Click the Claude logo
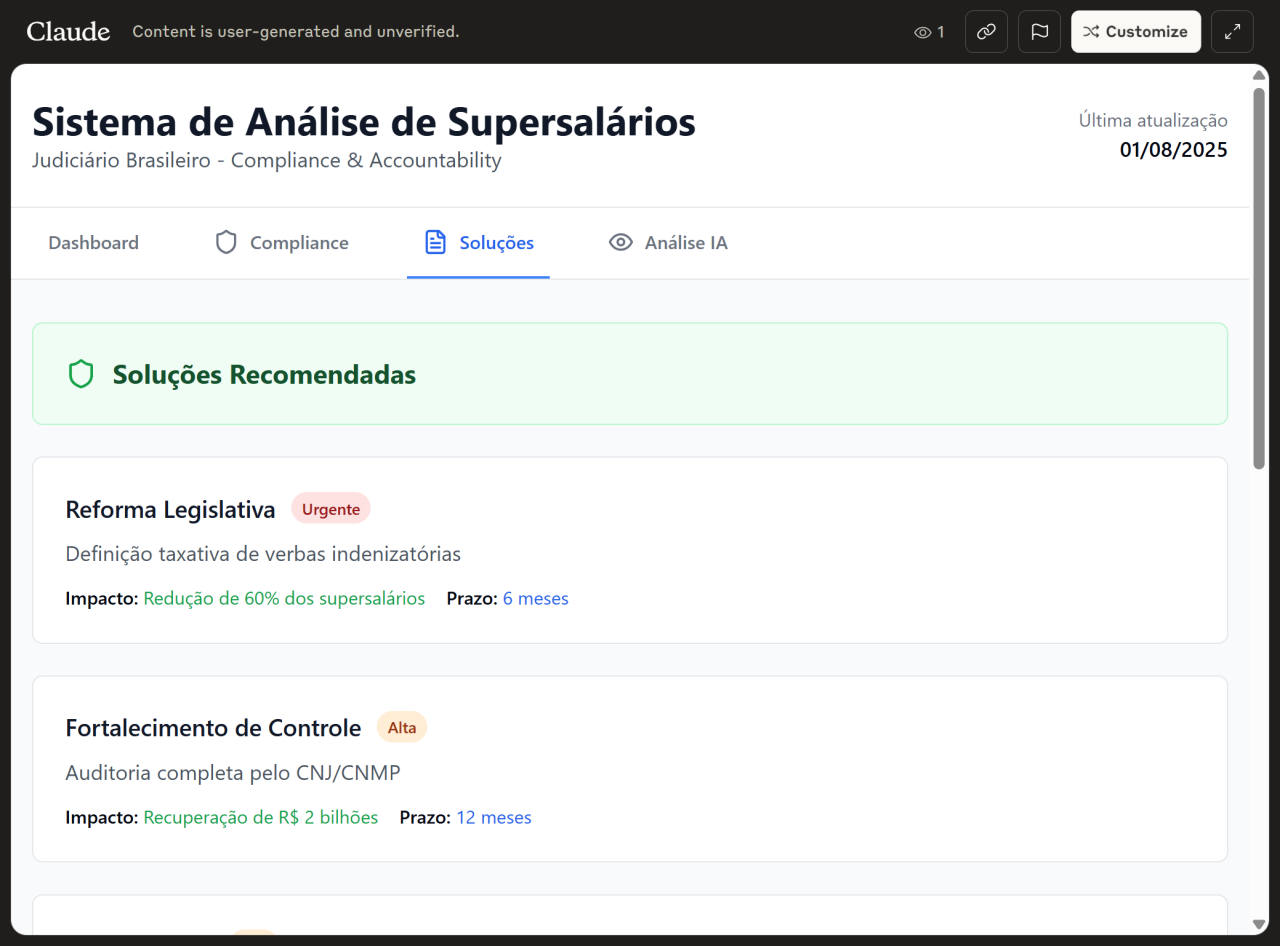1280x946 pixels. pyautogui.click(x=68, y=32)
